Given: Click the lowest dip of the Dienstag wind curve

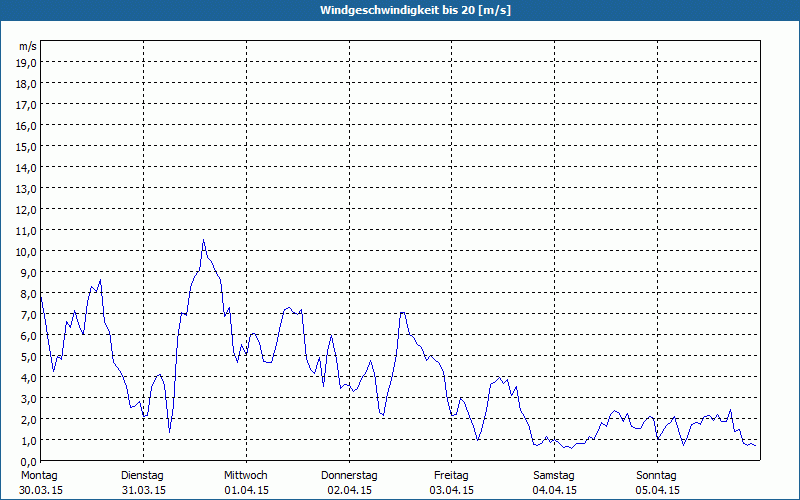Looking at the screenshot, I should [170, 432].
